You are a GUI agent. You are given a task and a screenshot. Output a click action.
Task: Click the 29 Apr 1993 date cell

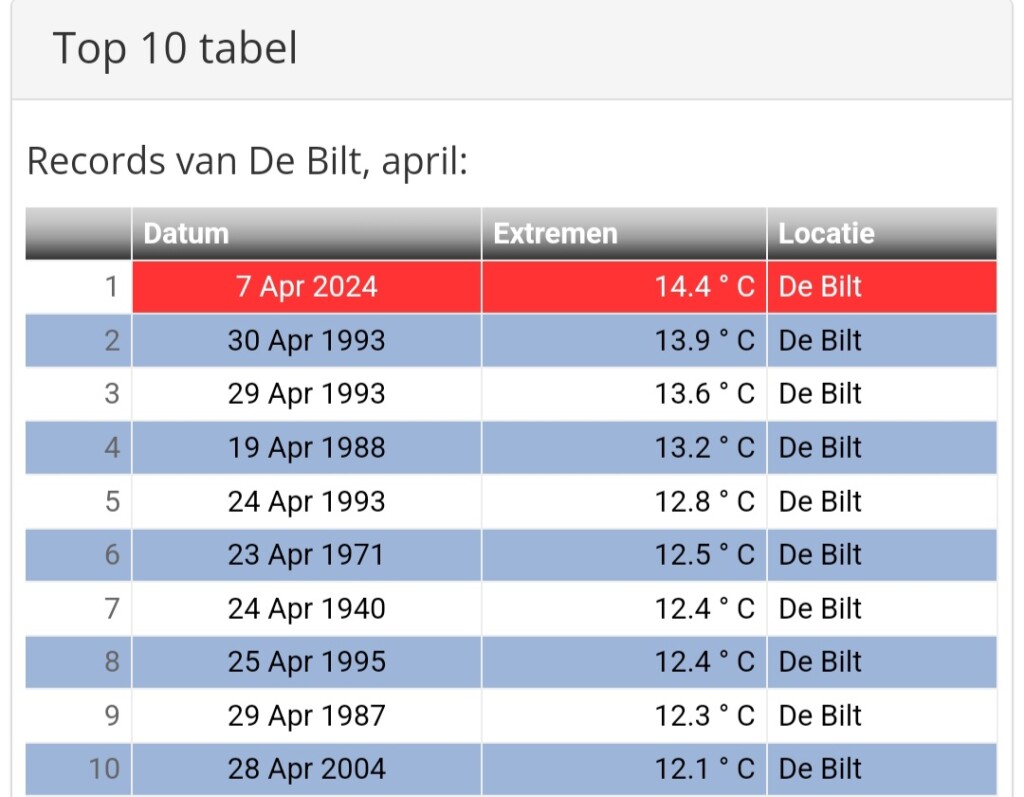point(306,394)
